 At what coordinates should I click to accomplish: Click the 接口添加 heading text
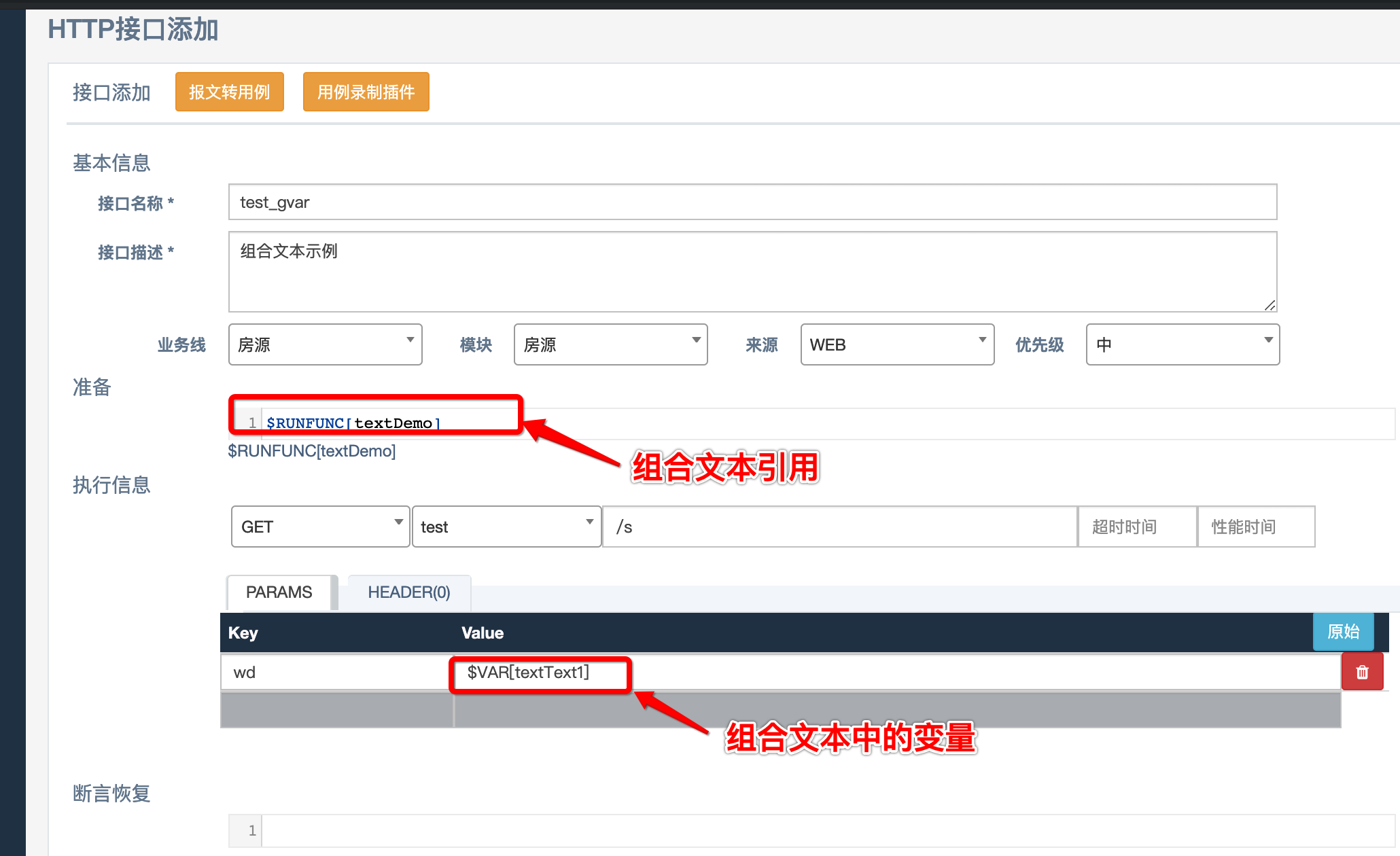click(111, 92)
